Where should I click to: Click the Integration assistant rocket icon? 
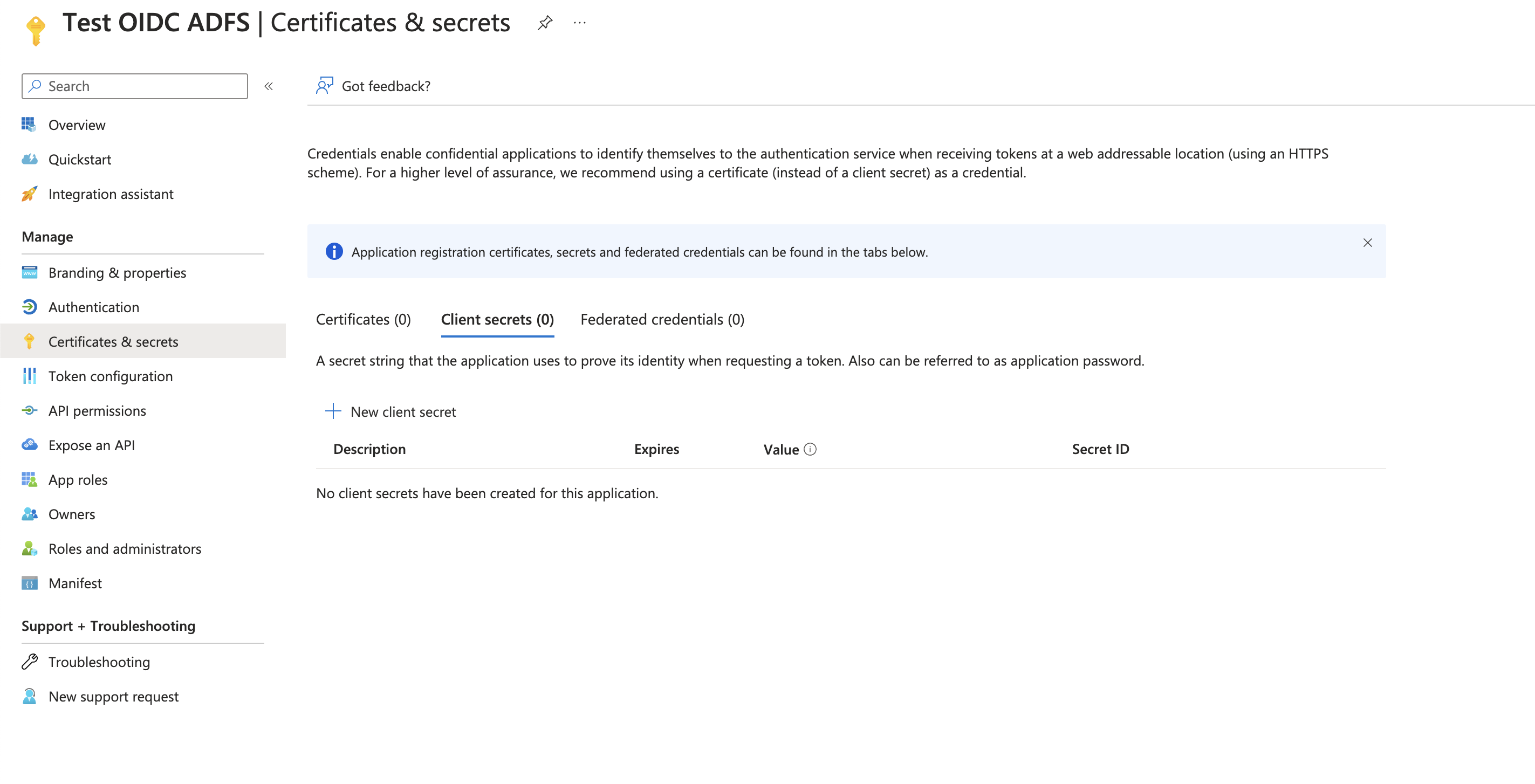point(29,194)
